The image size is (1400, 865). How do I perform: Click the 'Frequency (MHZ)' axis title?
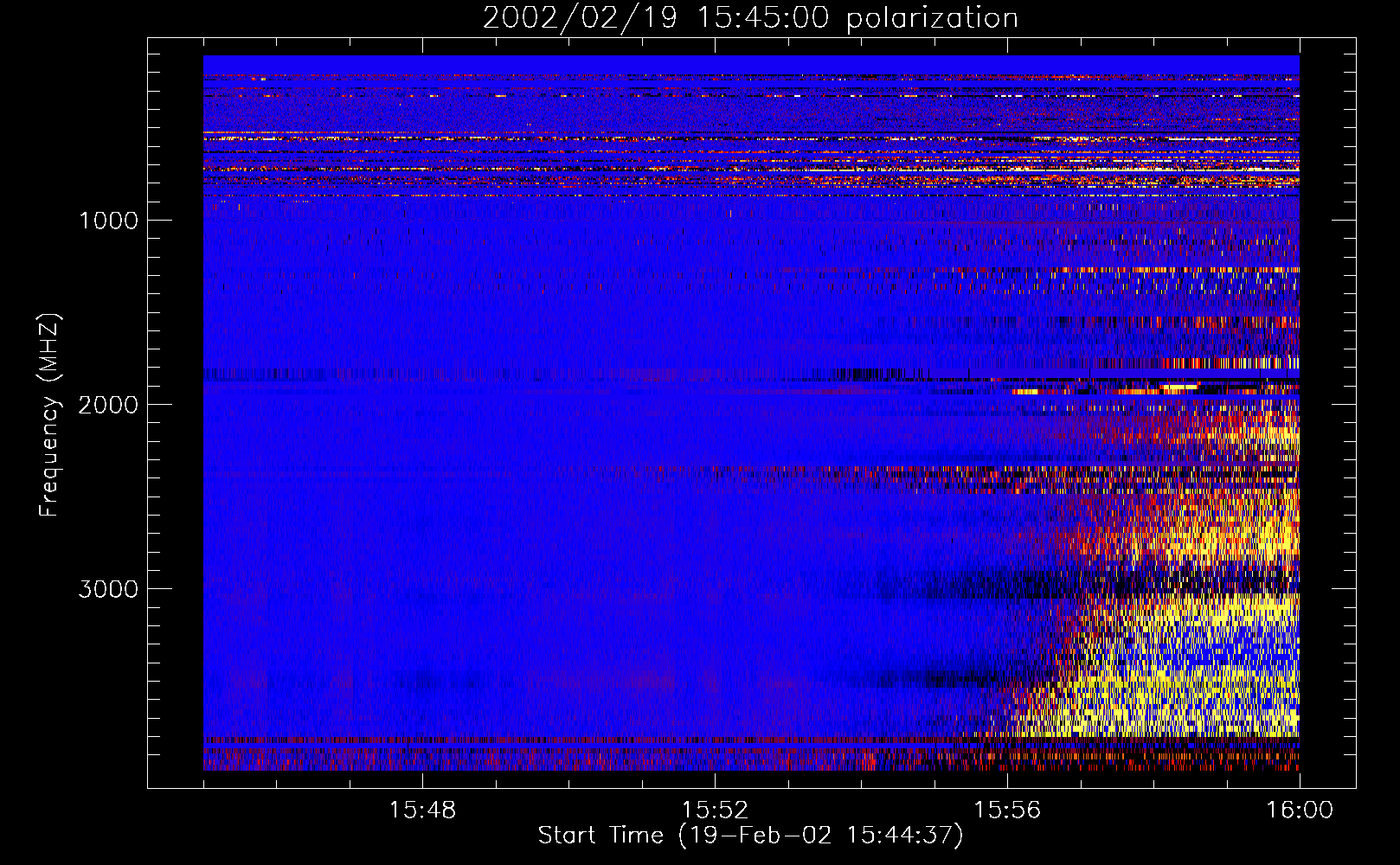[x=49, y=415]
